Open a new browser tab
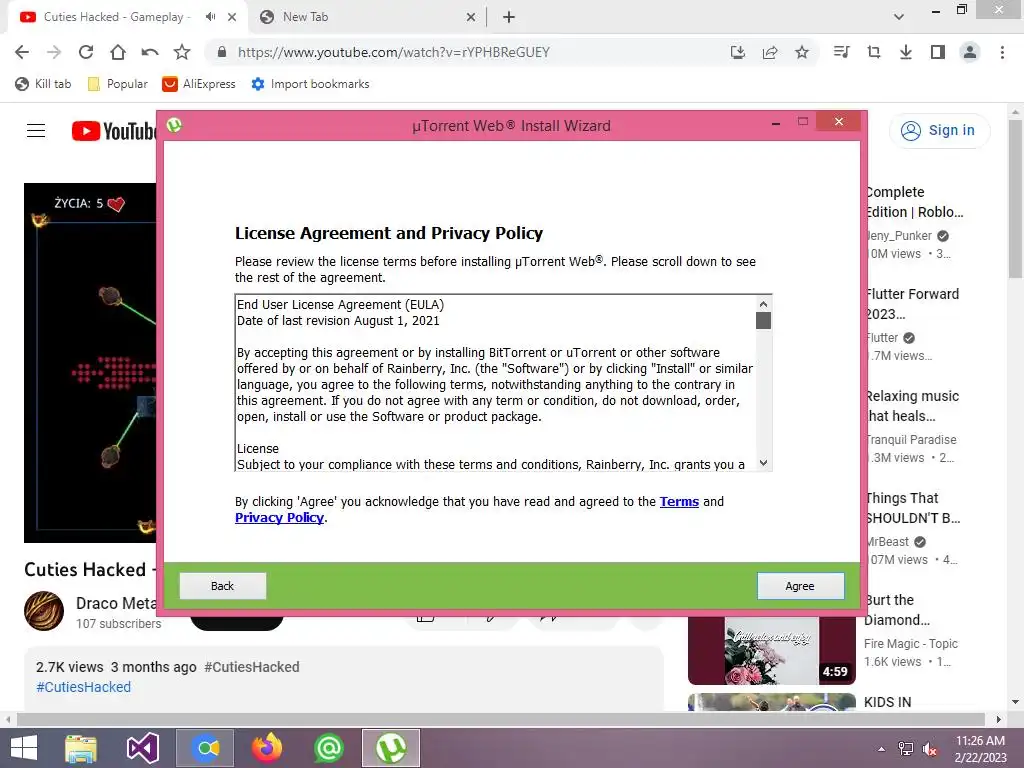The image size is (1024, 768). tap(509, 17)
